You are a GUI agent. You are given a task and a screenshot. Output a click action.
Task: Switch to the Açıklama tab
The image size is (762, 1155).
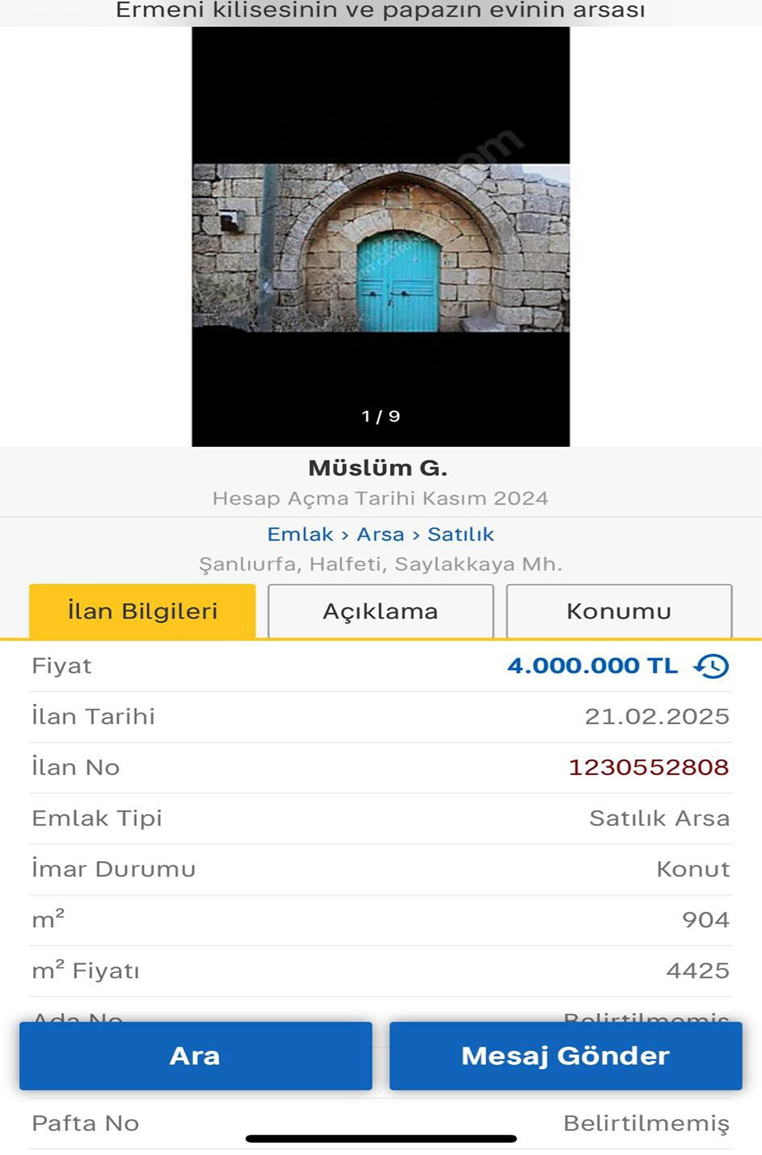click(380, 611)
